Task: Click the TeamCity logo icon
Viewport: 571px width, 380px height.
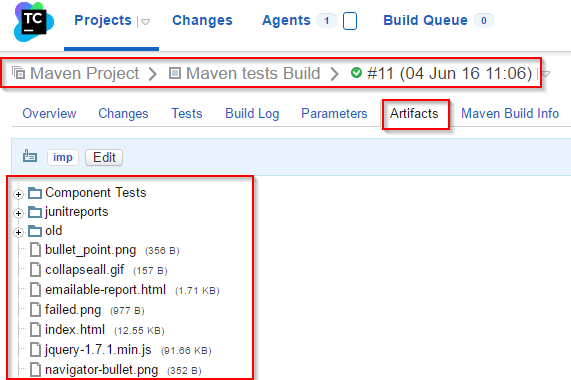Action: tap(34, 22)
